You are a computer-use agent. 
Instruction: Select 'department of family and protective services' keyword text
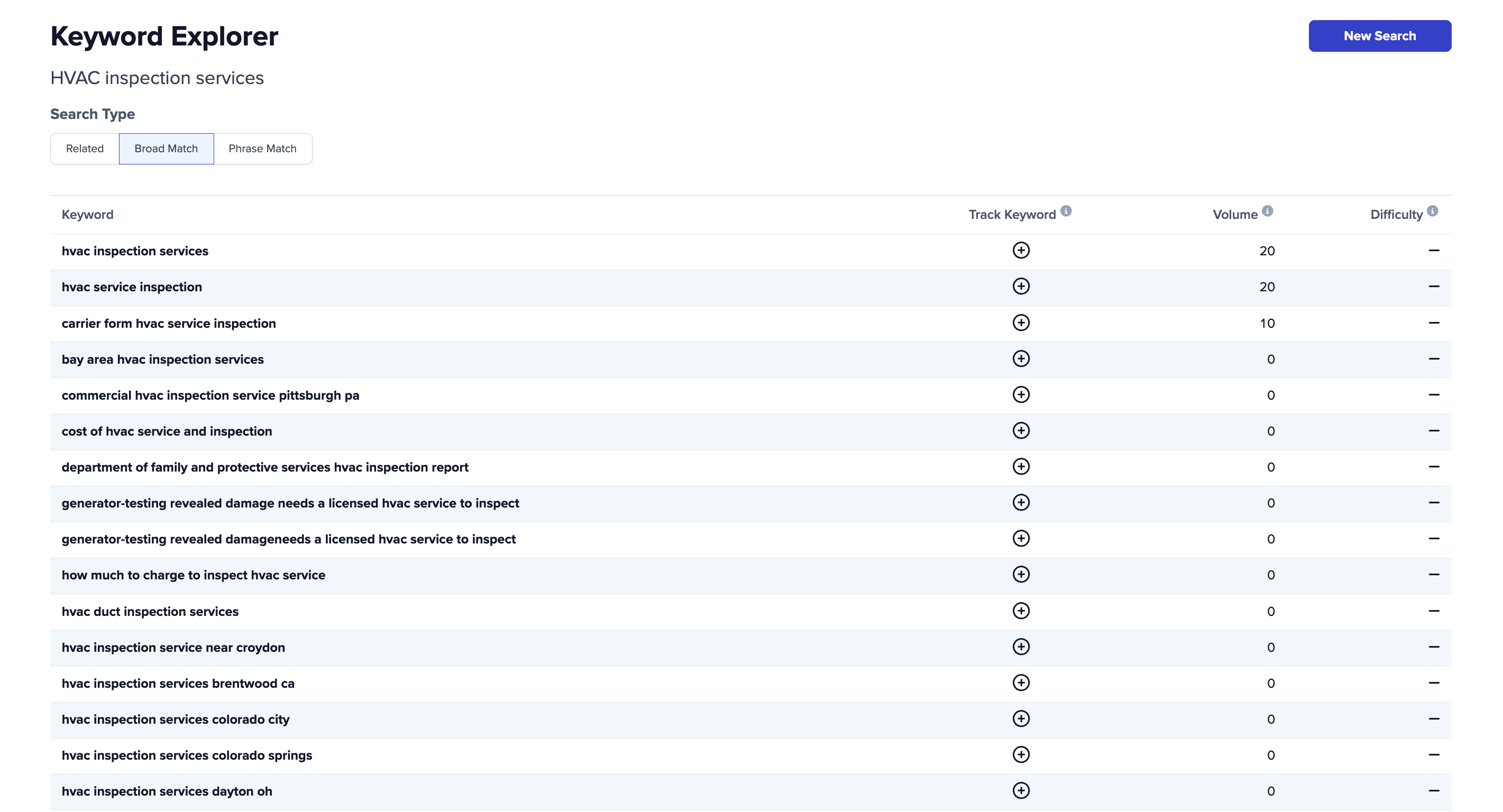tap(265, 467)
